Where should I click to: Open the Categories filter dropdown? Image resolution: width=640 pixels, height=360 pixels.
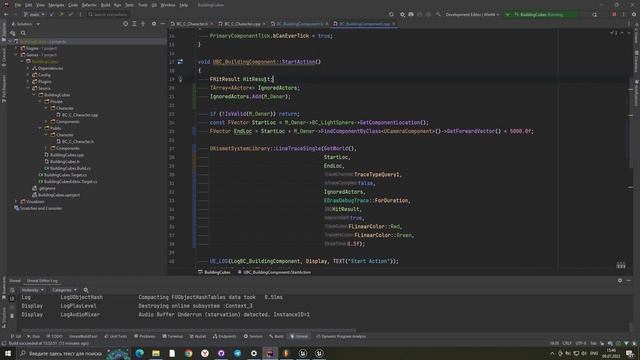pos(64,290)
